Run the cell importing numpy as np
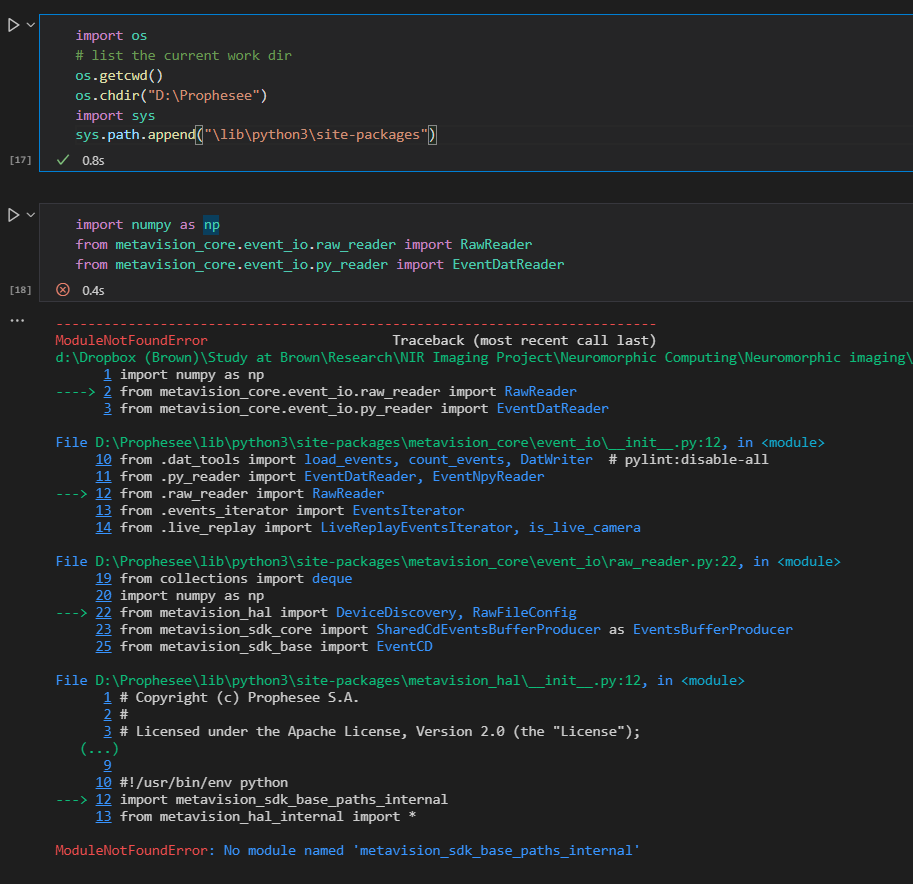This screenshot has width=913, height=884. [x=13, y=215]
